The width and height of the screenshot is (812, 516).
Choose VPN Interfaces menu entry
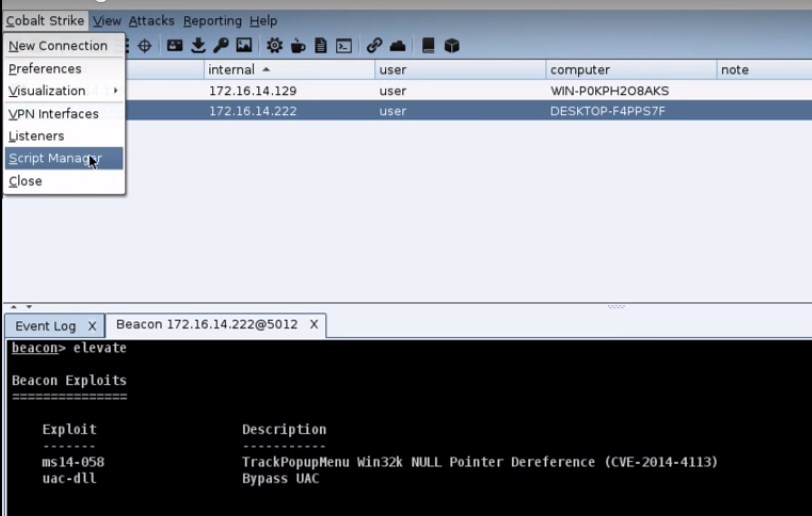pos(64,113)
